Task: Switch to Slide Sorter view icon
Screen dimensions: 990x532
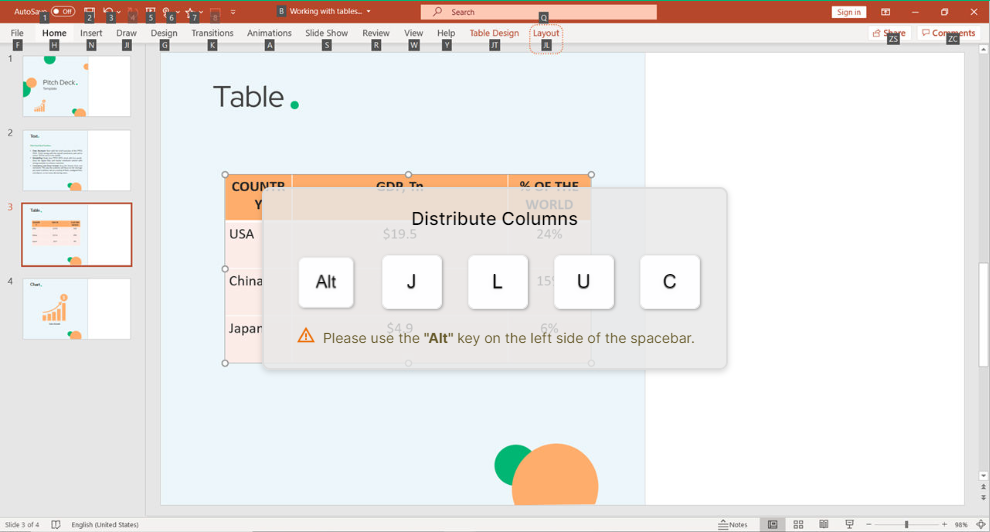Action: tap(798, 524)
